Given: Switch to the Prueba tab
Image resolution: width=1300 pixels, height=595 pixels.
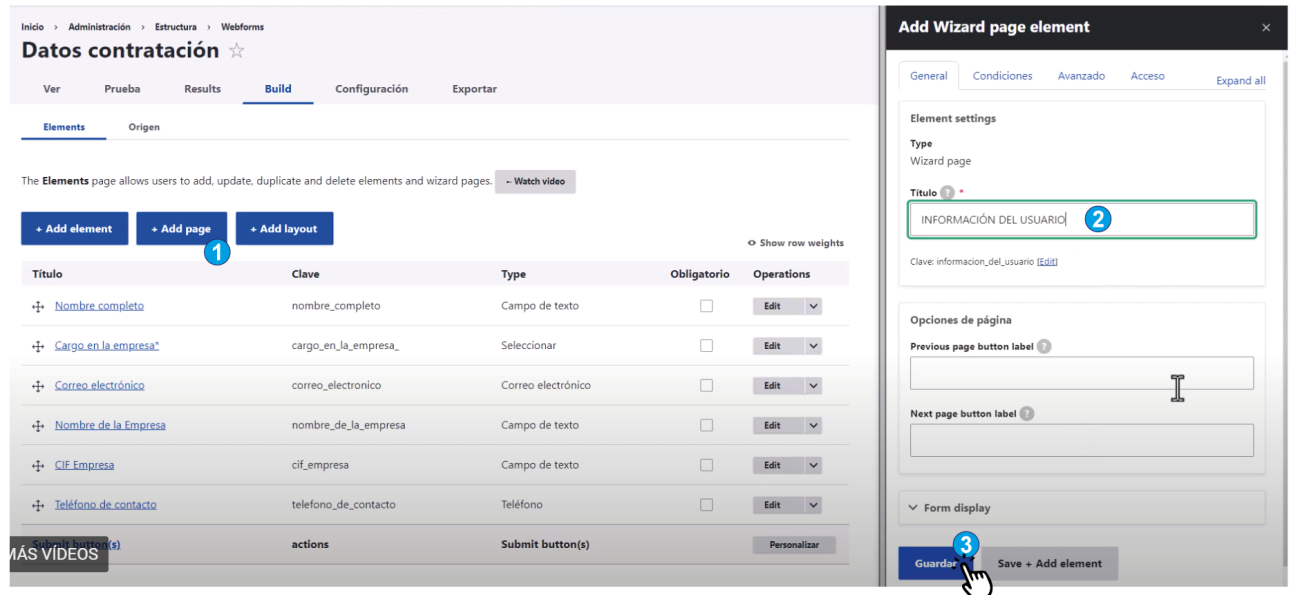Looking at the screenshot, I should tap(122, 89).
